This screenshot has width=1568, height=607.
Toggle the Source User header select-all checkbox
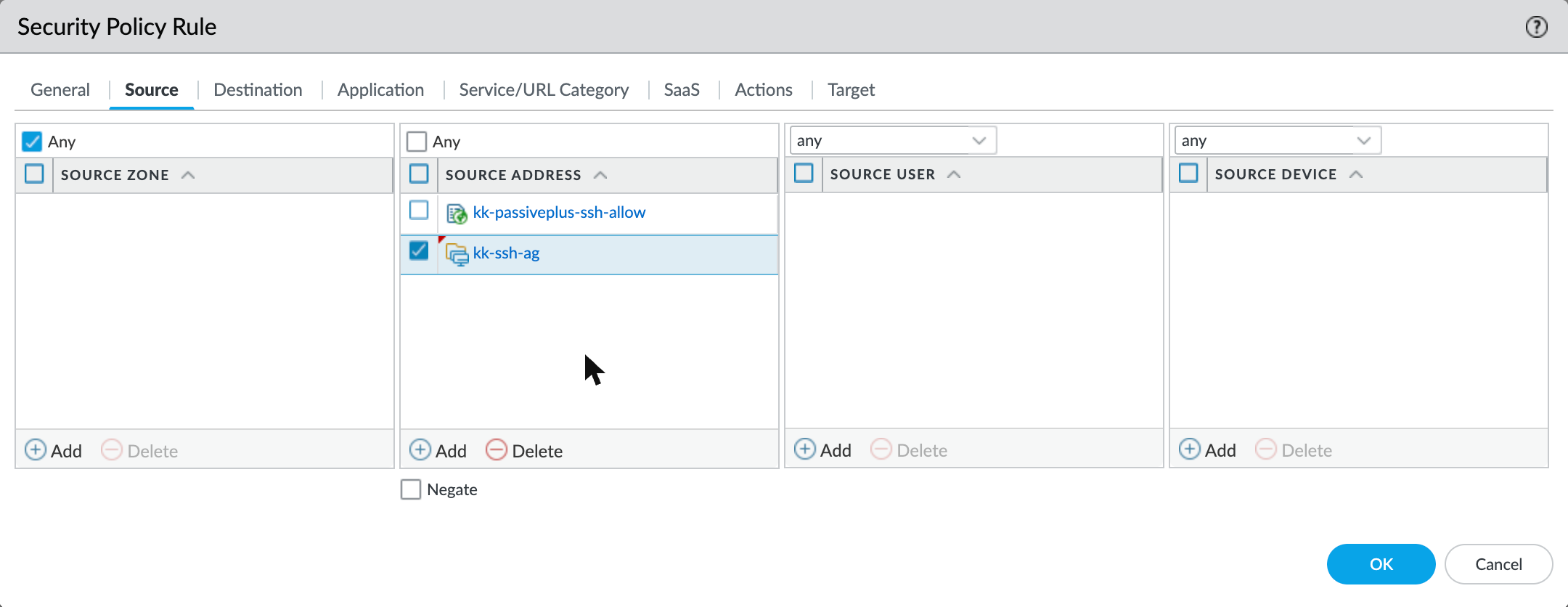[x=804, y=174]
